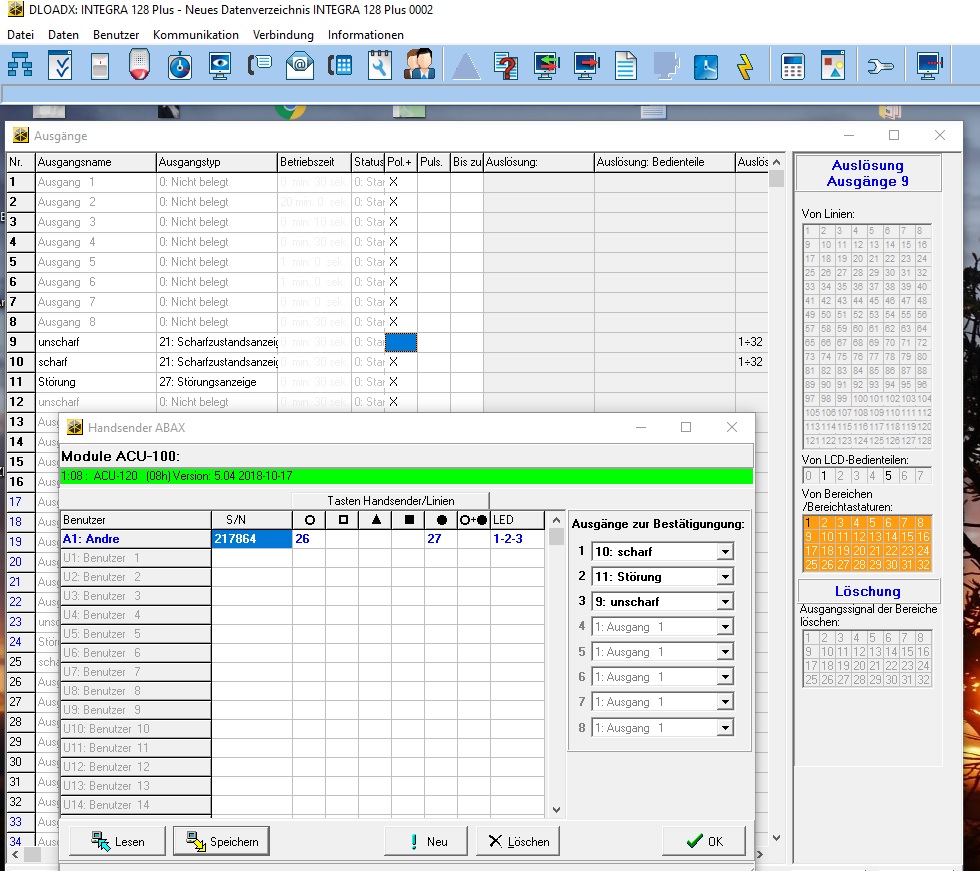Open the keypad calculator toolbar icon
980x871 pixels.
click(x=793, y=66)
